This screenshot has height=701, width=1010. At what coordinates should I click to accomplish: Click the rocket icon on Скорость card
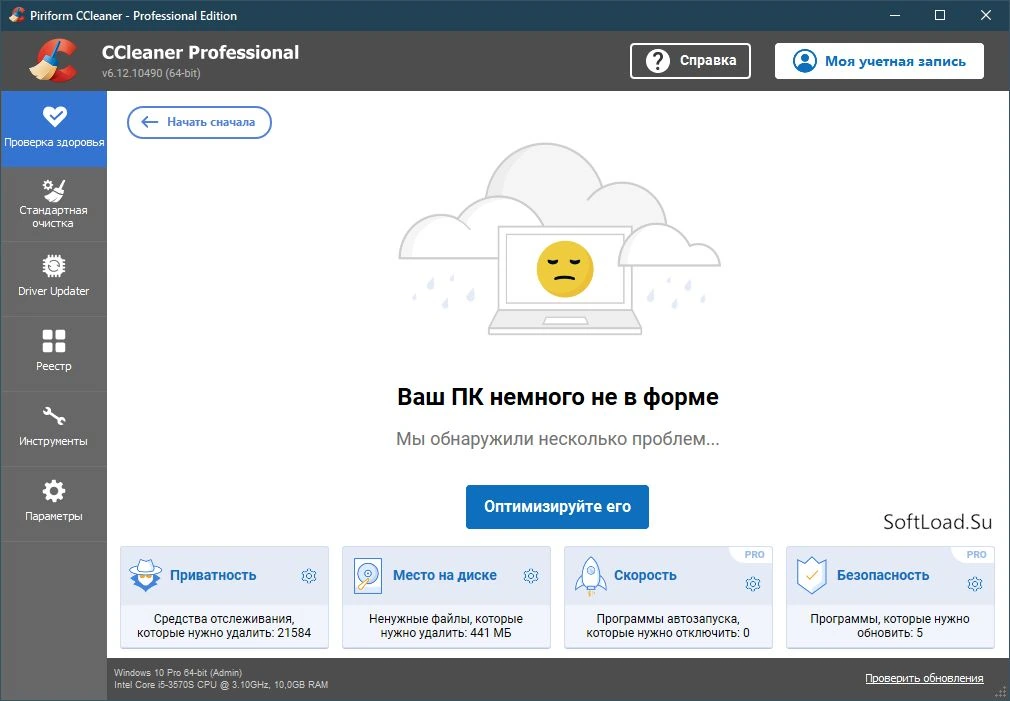[x=590, y=575]
